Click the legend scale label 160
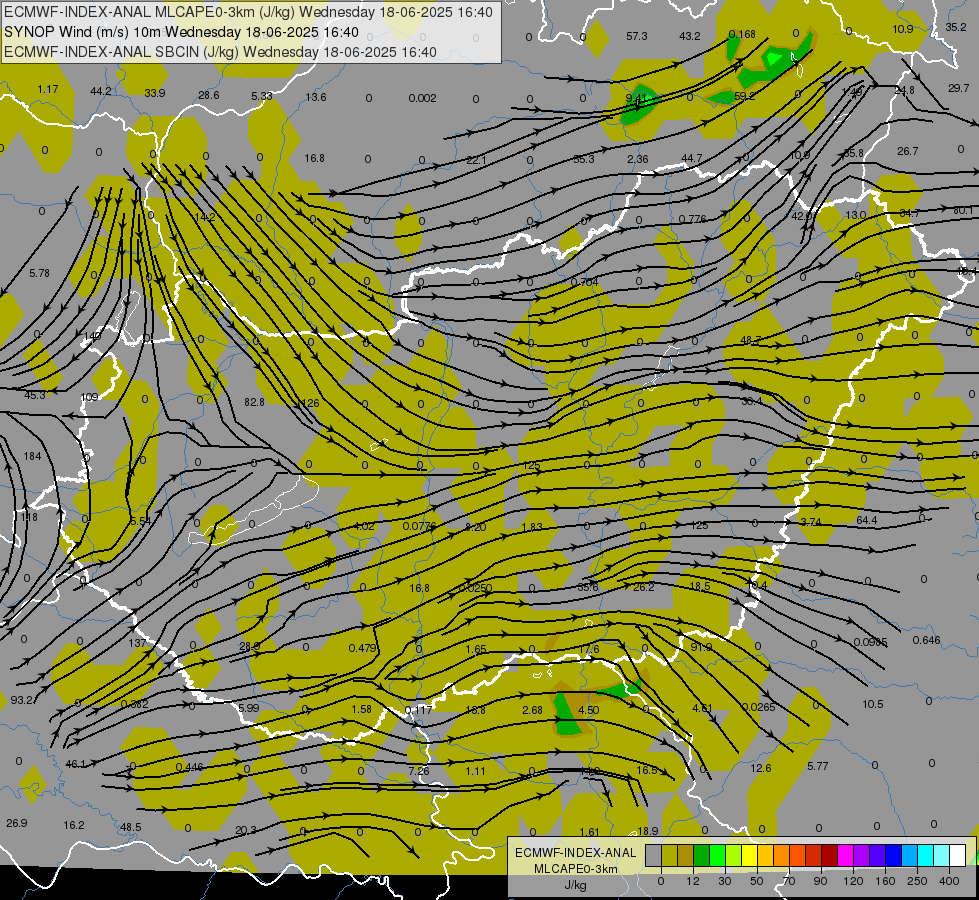The width and height of the screenshot is (979, 900). pyautogui.click(x=885, y=881)
